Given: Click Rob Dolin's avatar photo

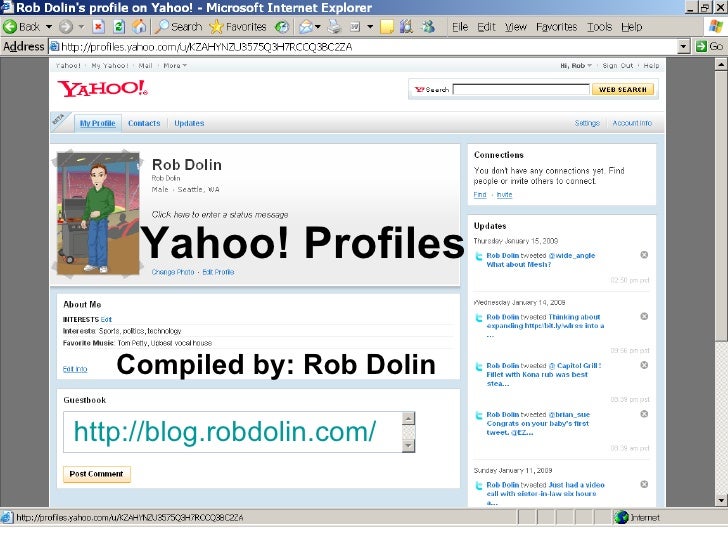Looking at the screenshot, I should [x=98, y=214].
